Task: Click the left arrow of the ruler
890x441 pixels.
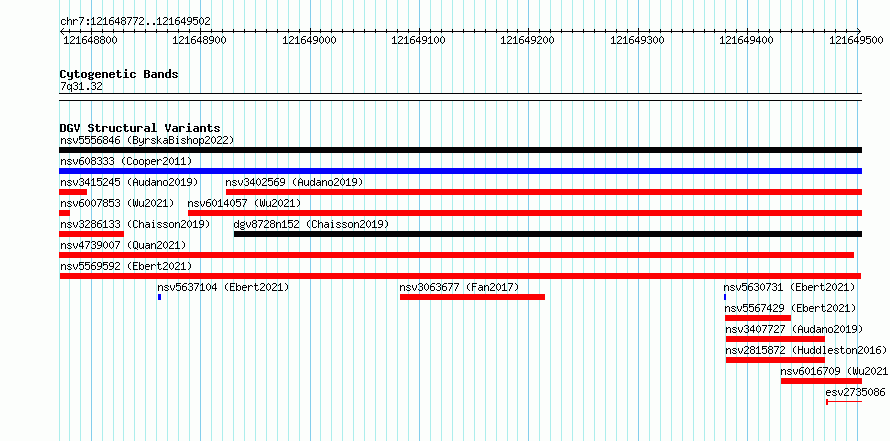Action: (x=62, y=31)
